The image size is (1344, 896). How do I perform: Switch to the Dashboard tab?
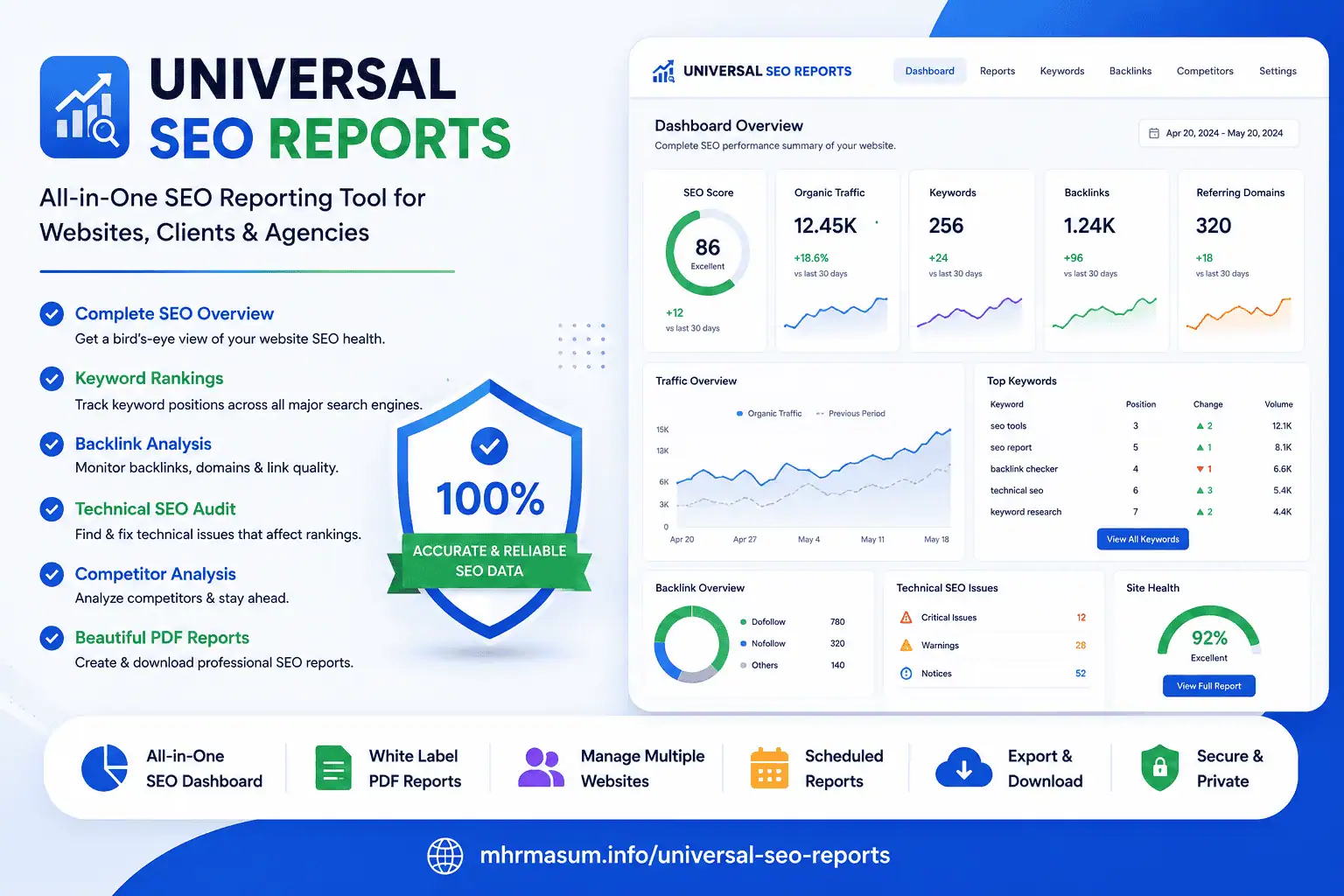click(x=929, y=71)
